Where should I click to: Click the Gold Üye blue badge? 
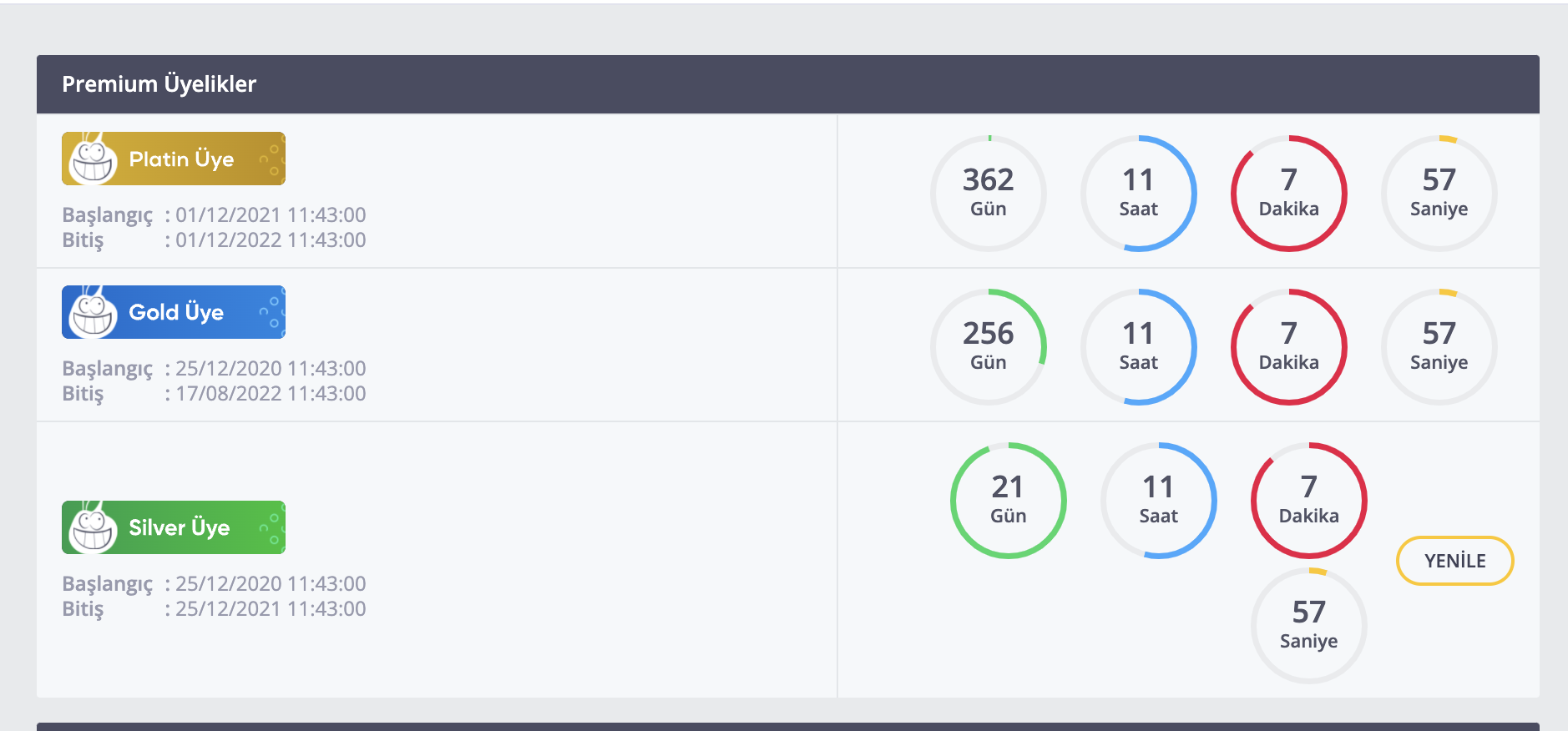click(174, 312)
